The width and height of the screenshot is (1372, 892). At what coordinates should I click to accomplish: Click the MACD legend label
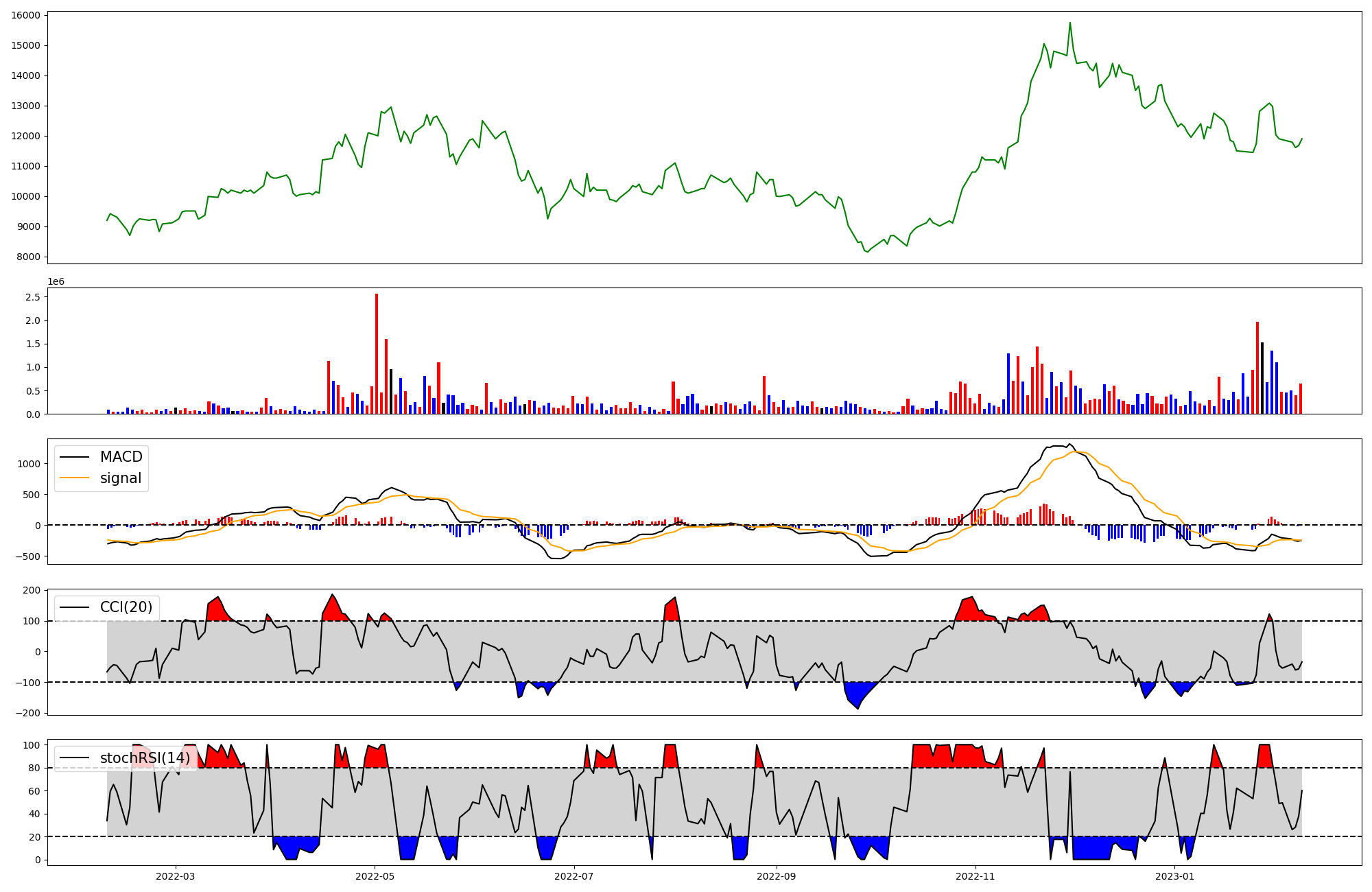pyautogui.click(x=121, y=457)
